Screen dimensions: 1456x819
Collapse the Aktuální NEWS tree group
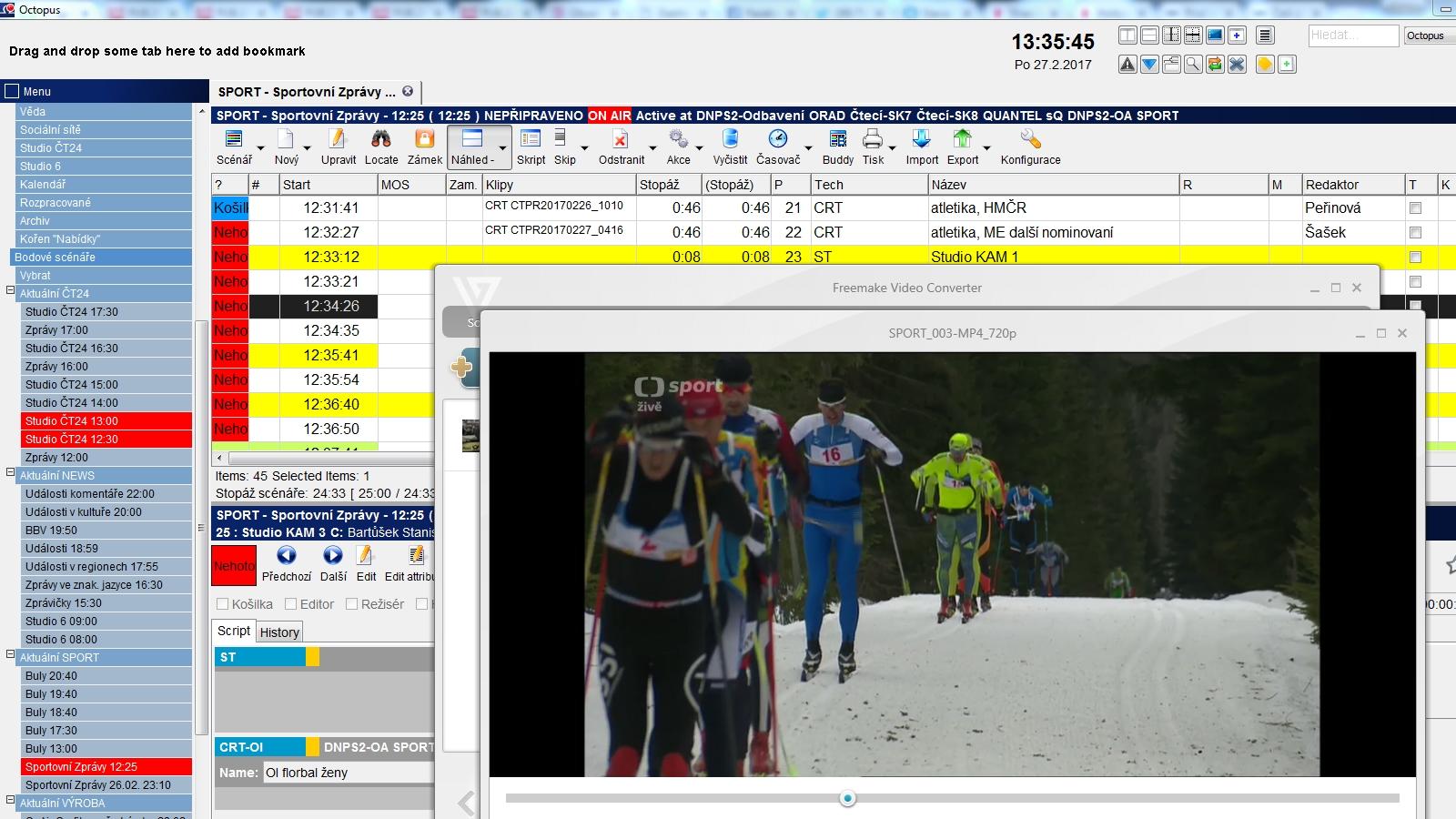11,473
